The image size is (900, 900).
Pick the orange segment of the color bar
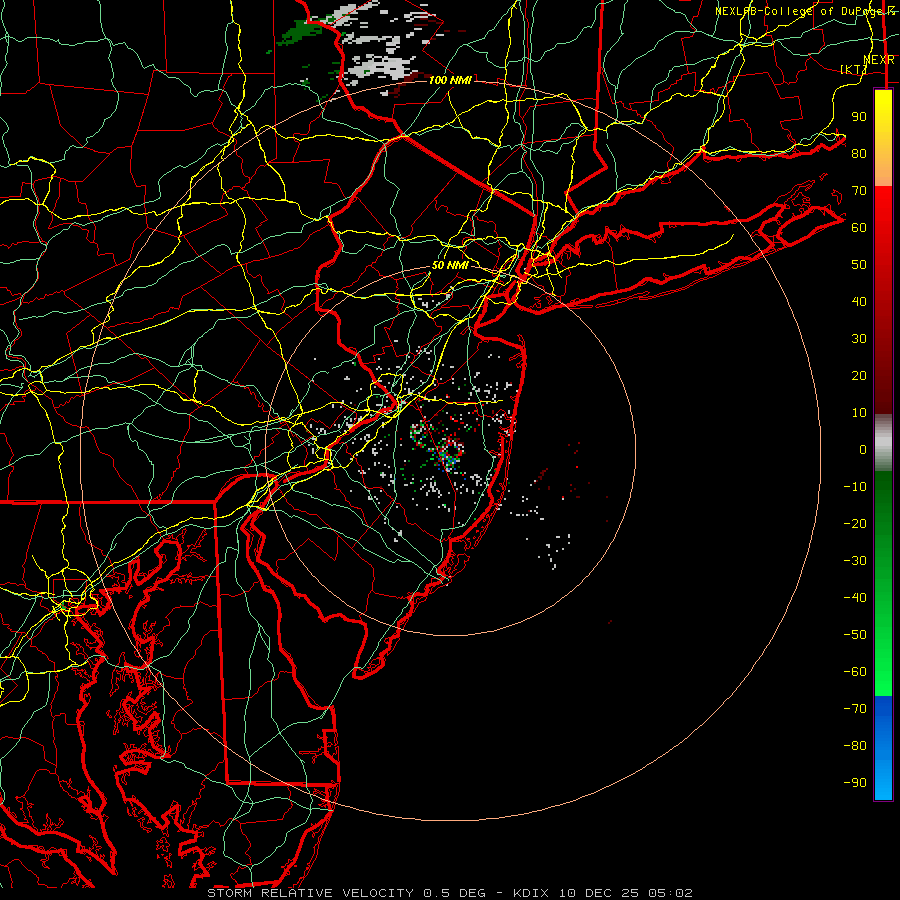coord(883,169)
